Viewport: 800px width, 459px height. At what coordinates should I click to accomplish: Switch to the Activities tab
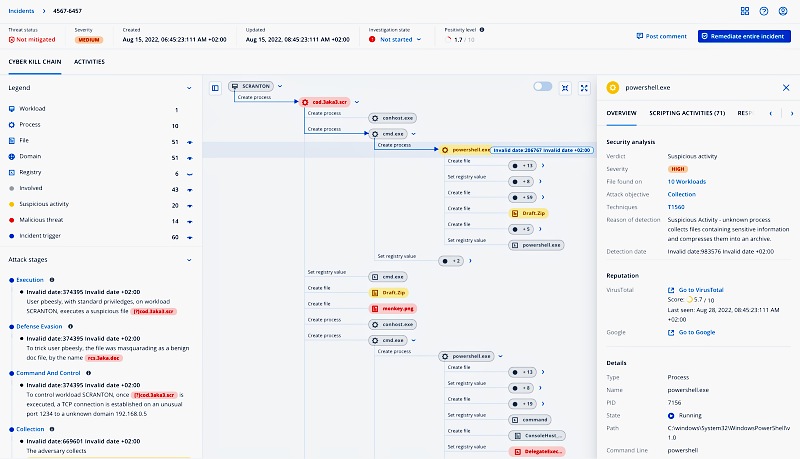pyautogui.click(x=89, y=62)
